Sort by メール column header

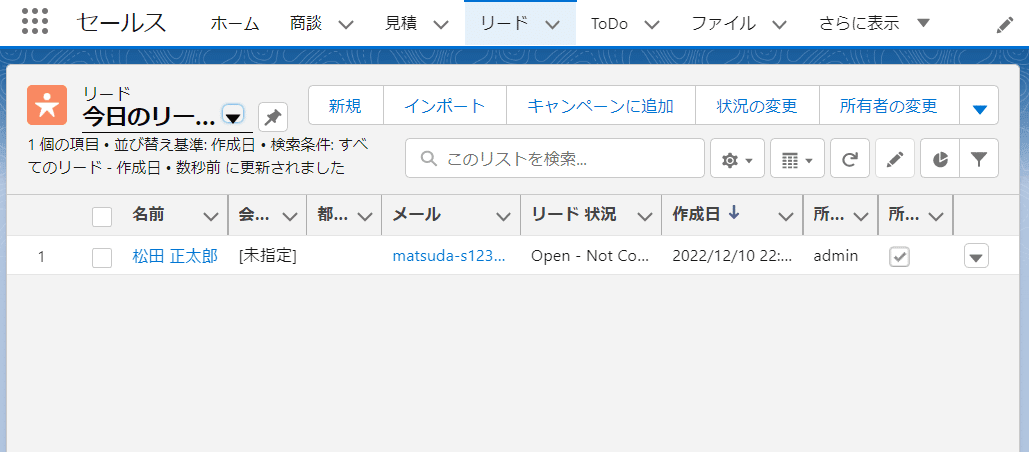point(416,214)
